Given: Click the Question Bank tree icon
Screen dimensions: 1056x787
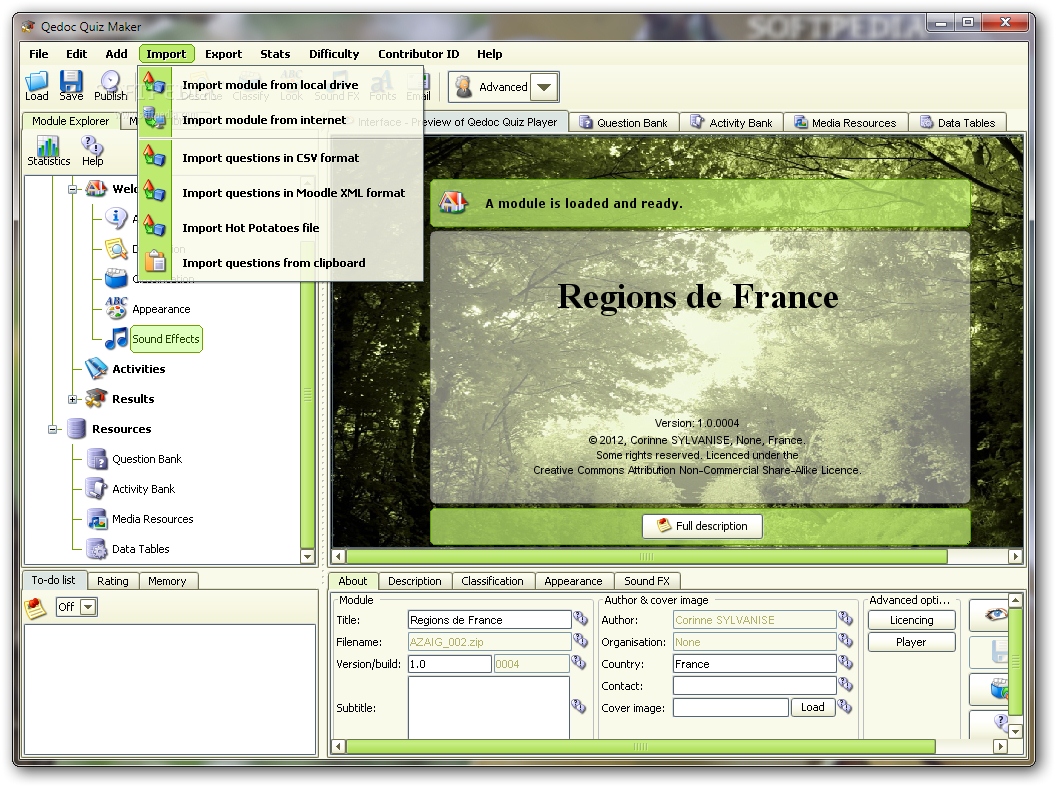Looking at the screenshot, I should pos(98,458).
